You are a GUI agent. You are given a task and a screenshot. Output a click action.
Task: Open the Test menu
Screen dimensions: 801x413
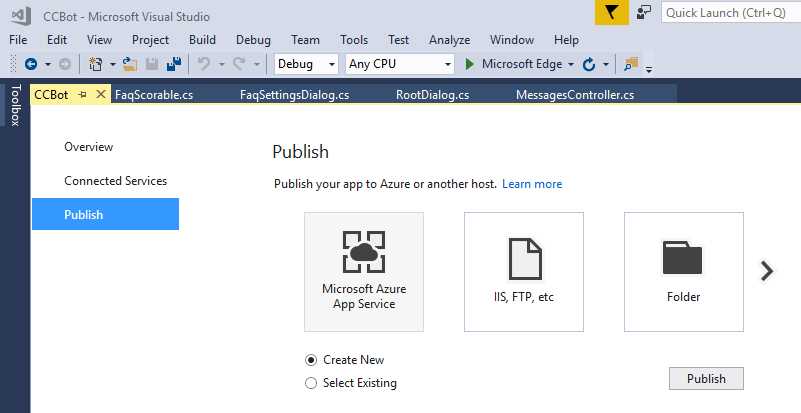point(398,40)
